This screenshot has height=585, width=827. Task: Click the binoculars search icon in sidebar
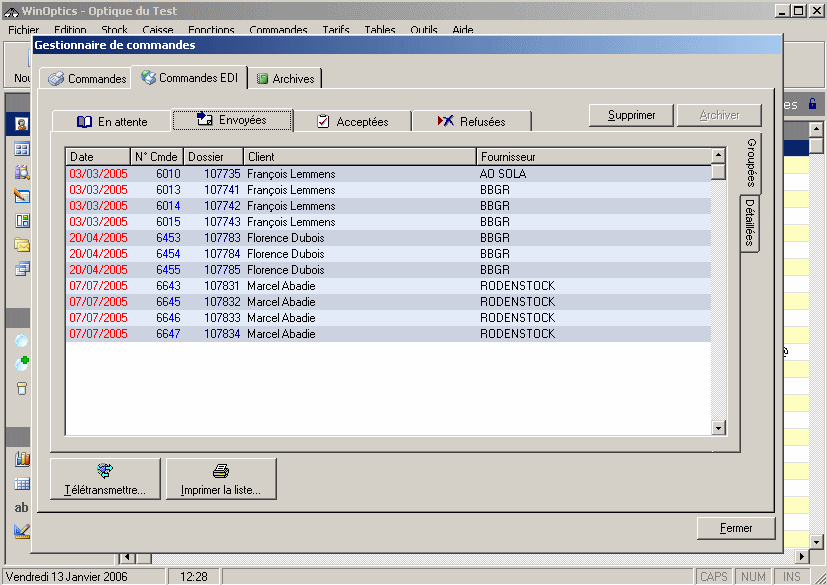[x=21, y=172]
